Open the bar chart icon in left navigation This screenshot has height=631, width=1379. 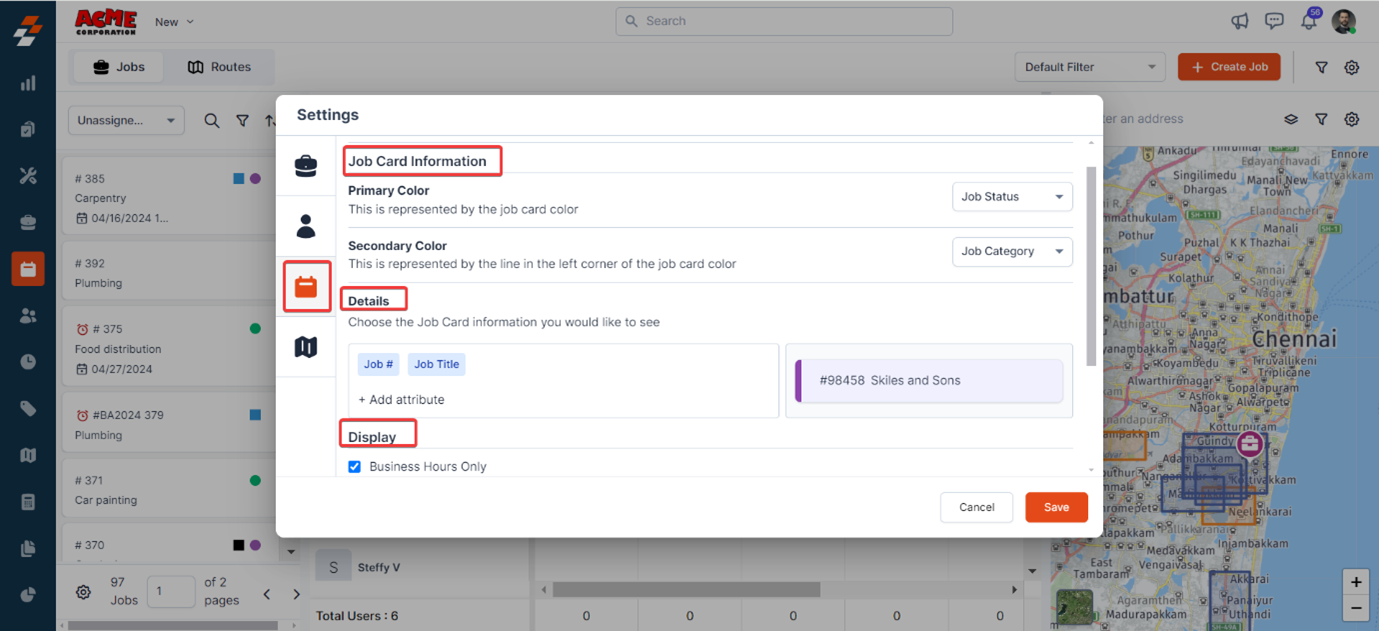(28, 83)
